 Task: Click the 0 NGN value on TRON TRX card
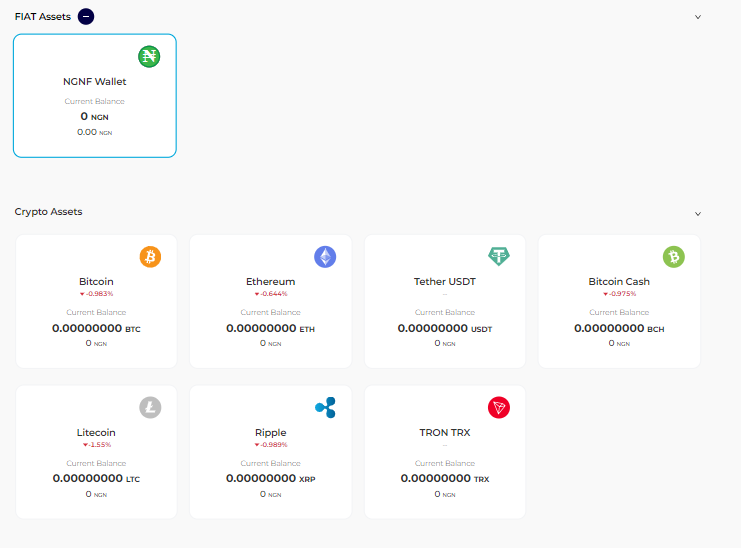445,494
